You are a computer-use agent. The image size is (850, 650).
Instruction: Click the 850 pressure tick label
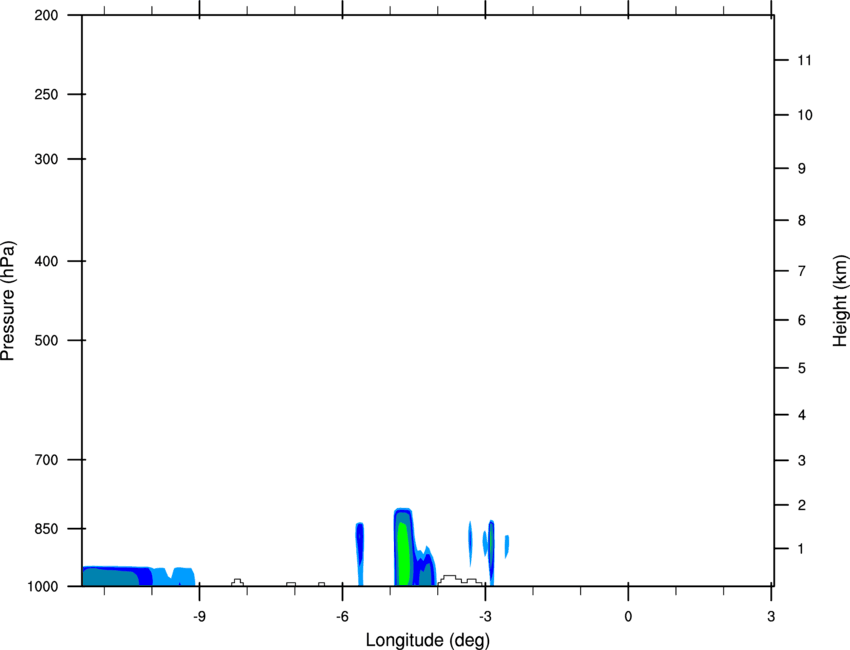(x=46, y=529)
